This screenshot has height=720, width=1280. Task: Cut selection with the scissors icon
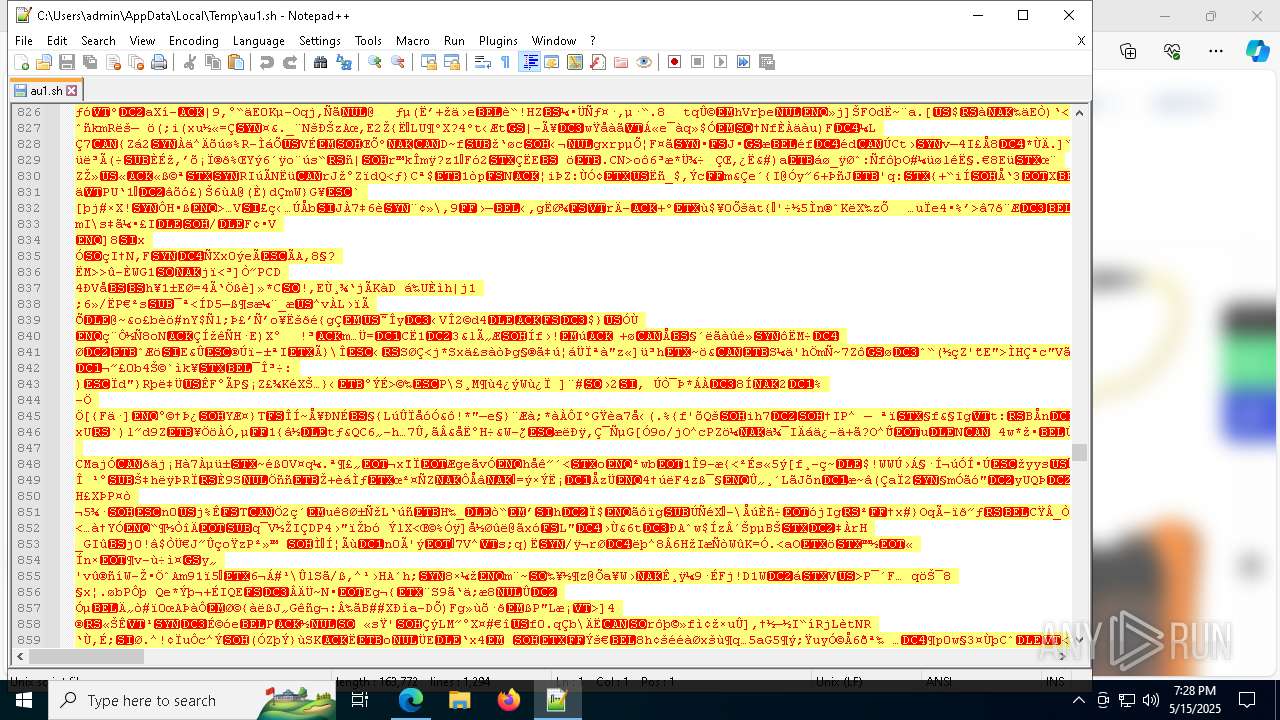point(190,62)
